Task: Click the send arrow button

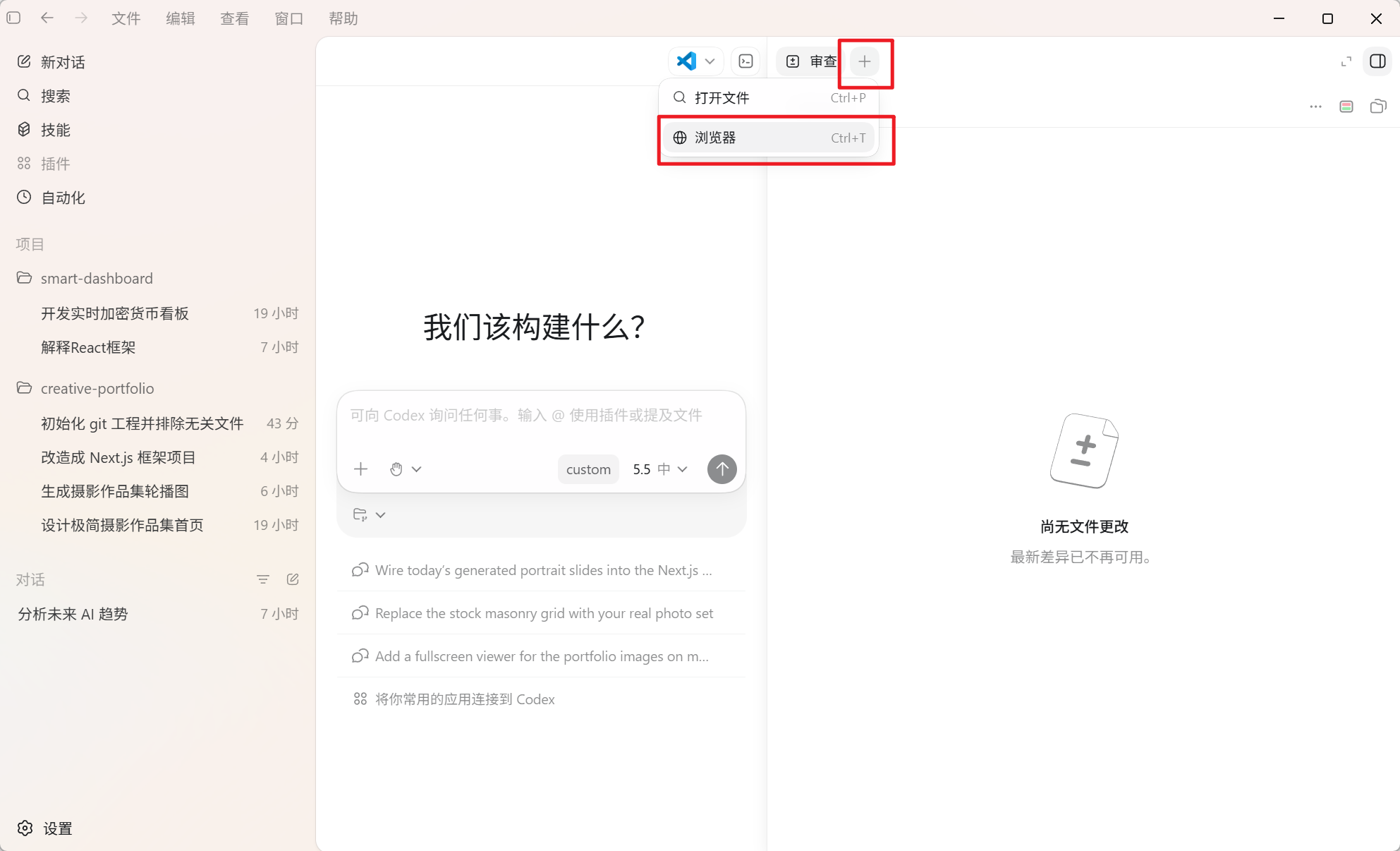Action: (722, 469)
